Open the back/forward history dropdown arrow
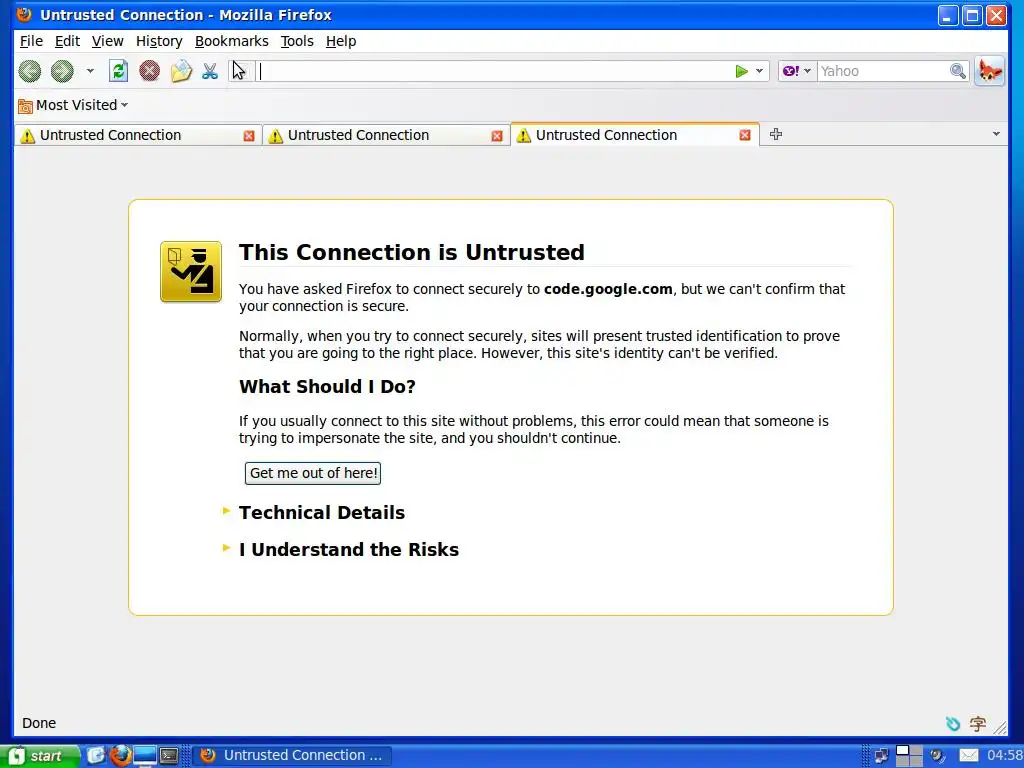 pyautogui.click(x=90, y=71)
